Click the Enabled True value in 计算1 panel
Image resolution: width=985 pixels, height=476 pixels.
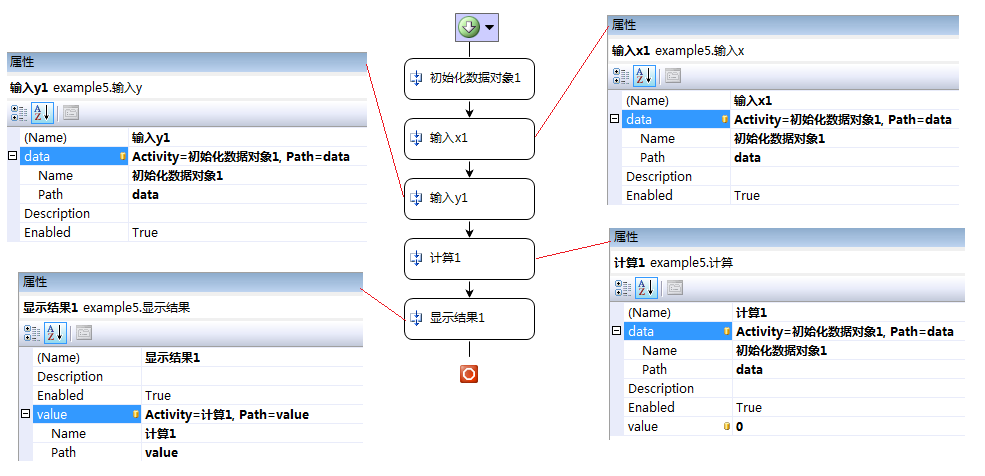849,408
